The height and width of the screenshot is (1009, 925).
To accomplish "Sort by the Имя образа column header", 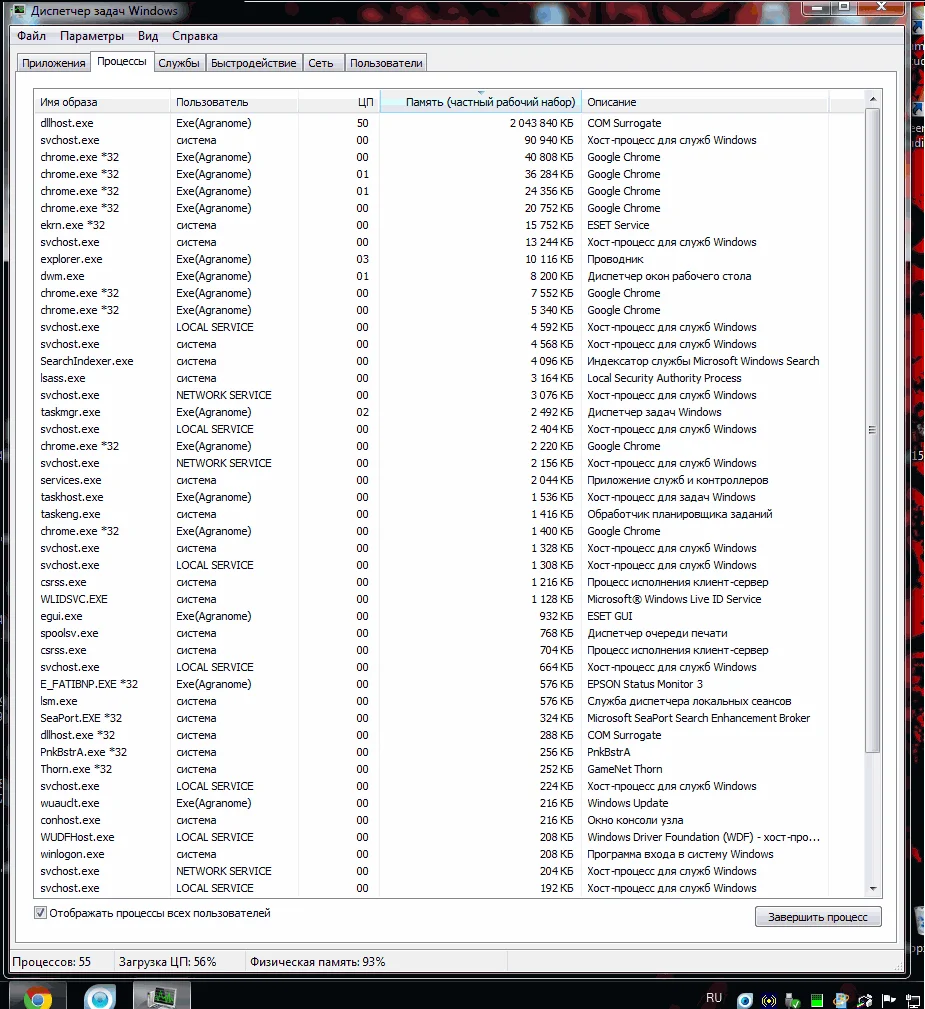I will click(102, 102).
